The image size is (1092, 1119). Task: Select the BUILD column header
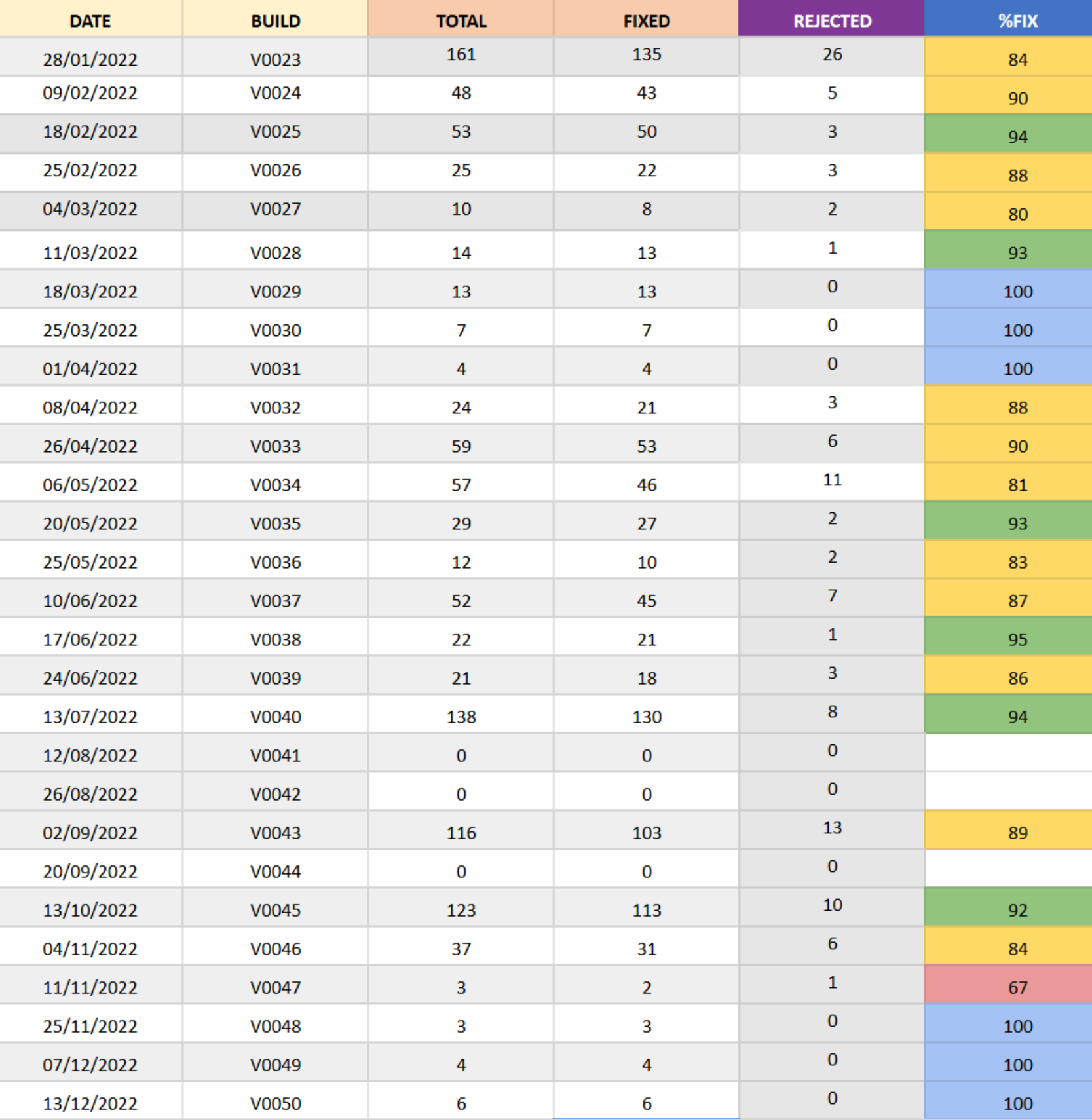275,20
